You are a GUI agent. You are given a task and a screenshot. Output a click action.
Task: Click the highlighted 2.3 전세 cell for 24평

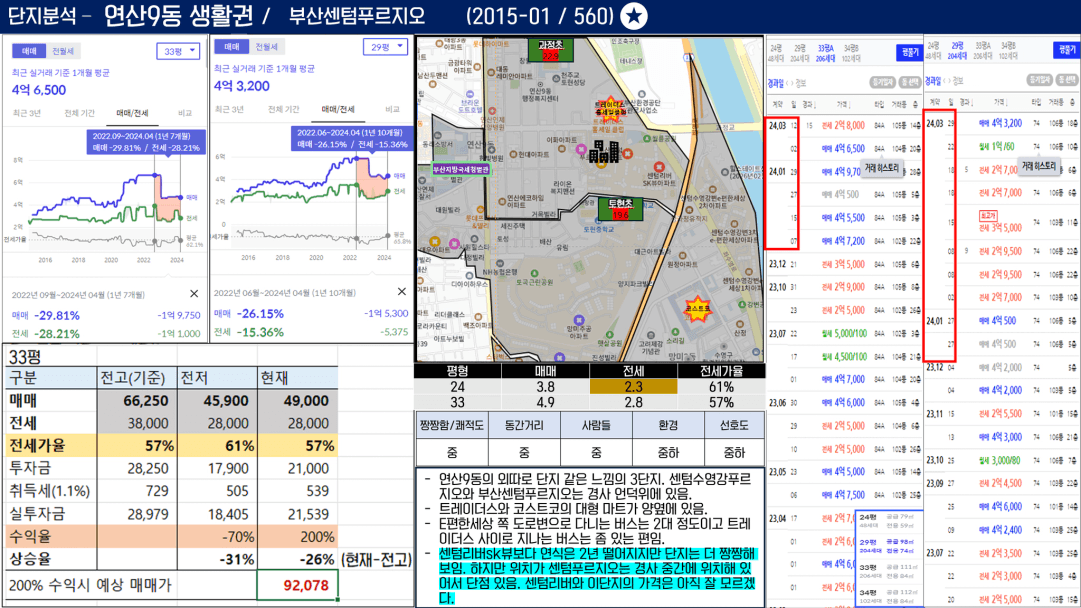(634, 387)
